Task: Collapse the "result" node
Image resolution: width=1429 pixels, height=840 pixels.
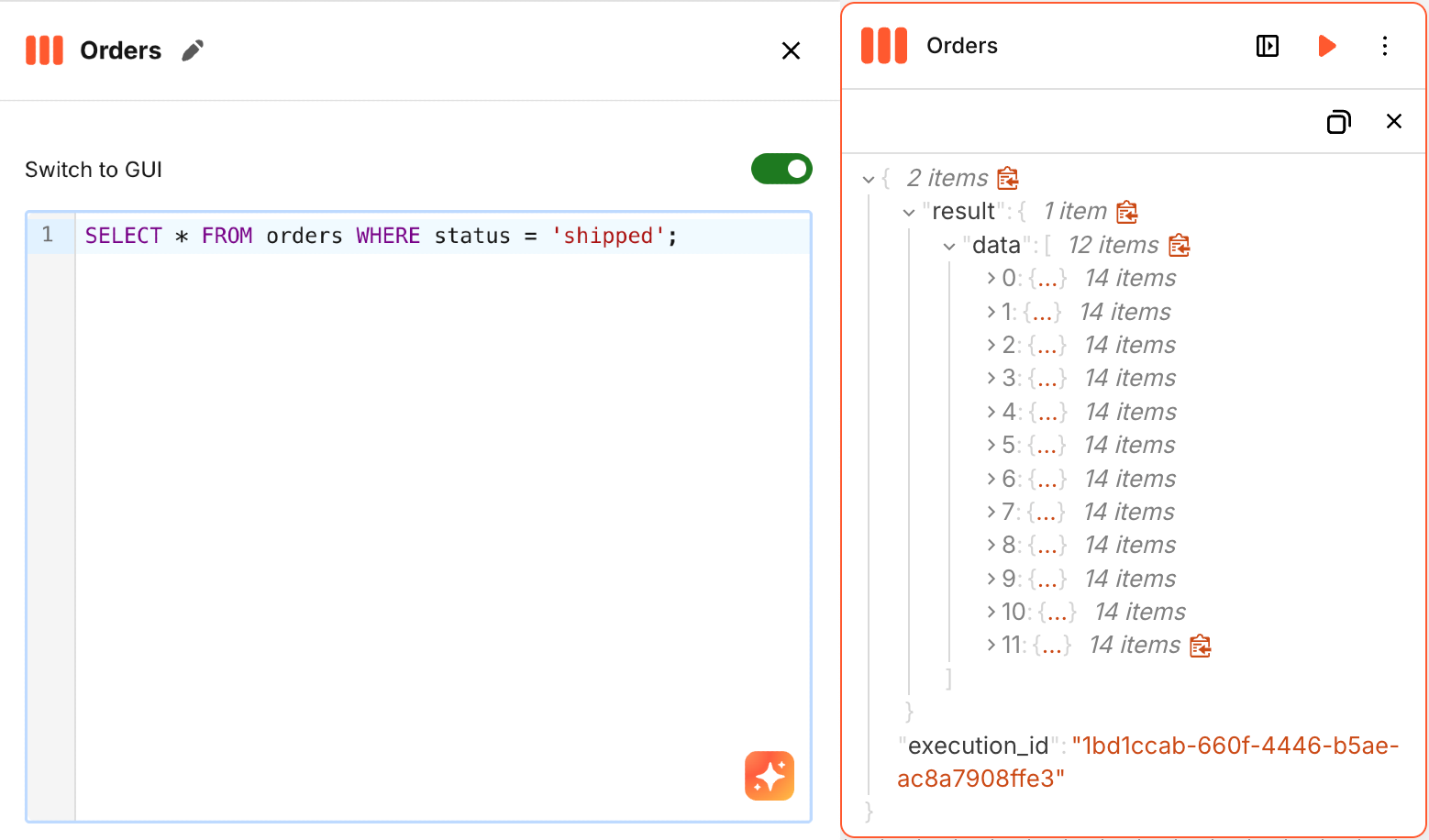Action: [x=909, y=212]
